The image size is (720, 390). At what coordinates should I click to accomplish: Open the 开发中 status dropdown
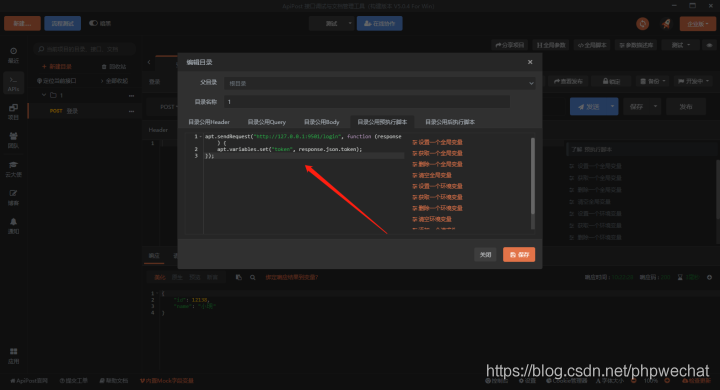(x=693, y=81)
